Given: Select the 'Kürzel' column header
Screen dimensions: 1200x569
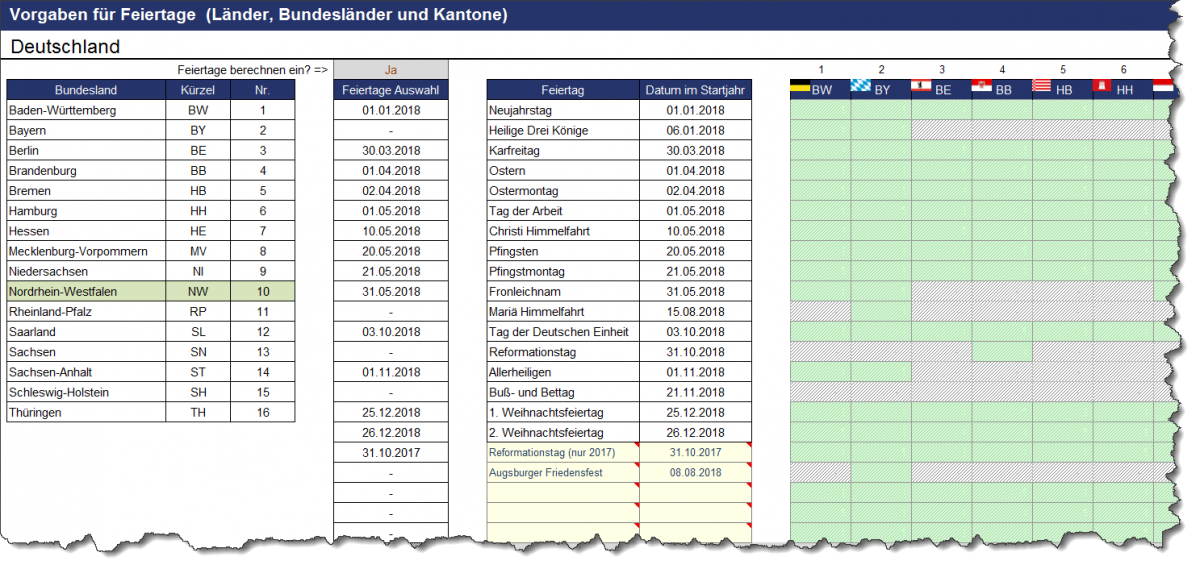Looking at the screenshot, I should (198, 90).
